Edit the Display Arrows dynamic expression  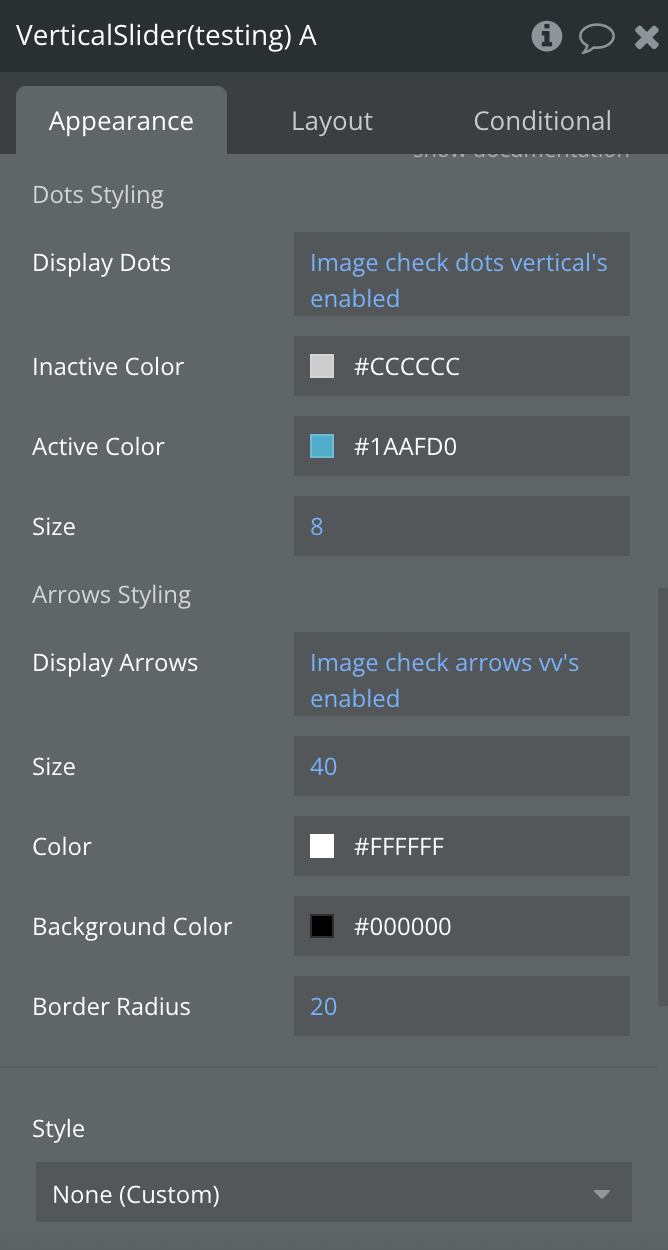461,680
